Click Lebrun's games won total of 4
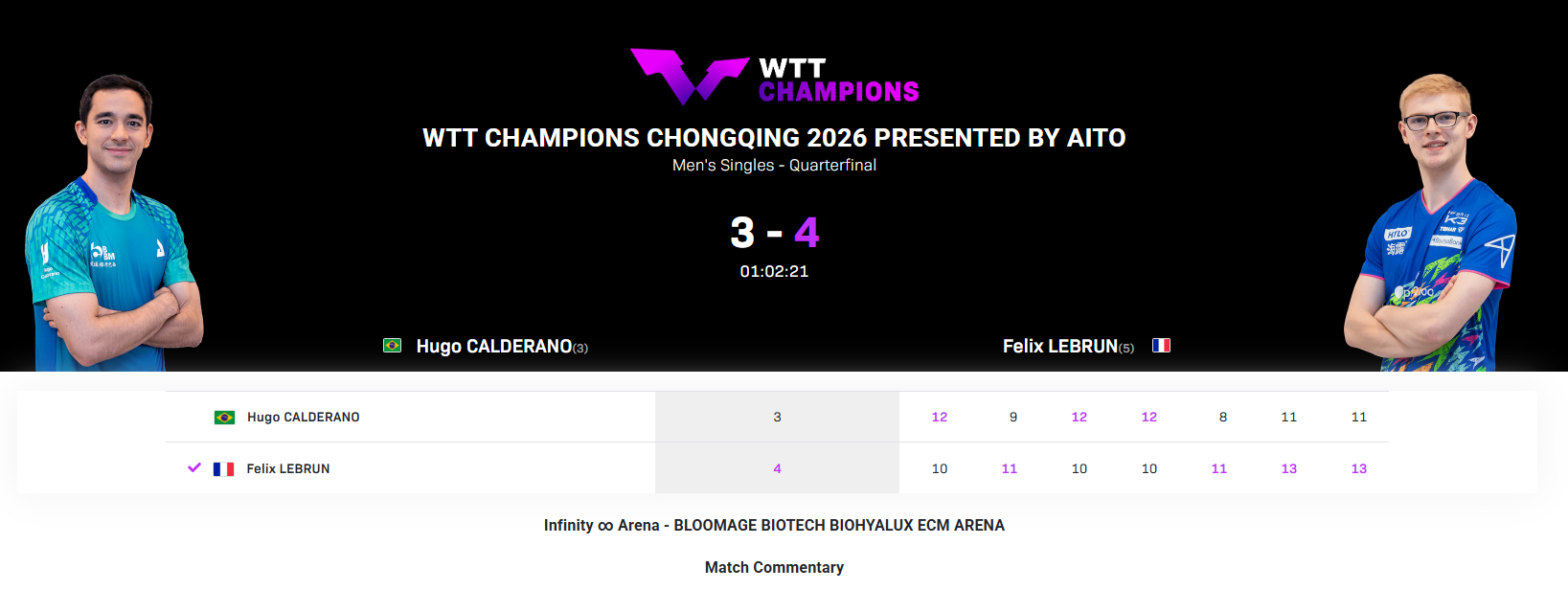 click(x=777, y=469)
